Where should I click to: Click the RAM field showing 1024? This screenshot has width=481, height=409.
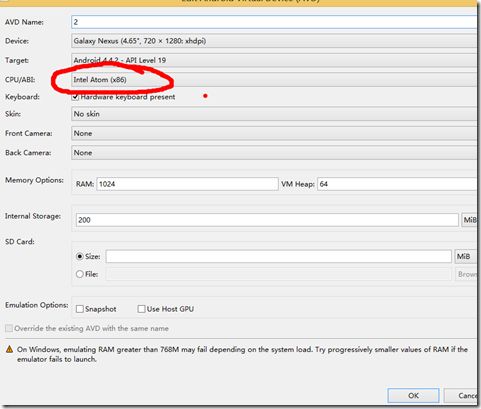[187, 184]
